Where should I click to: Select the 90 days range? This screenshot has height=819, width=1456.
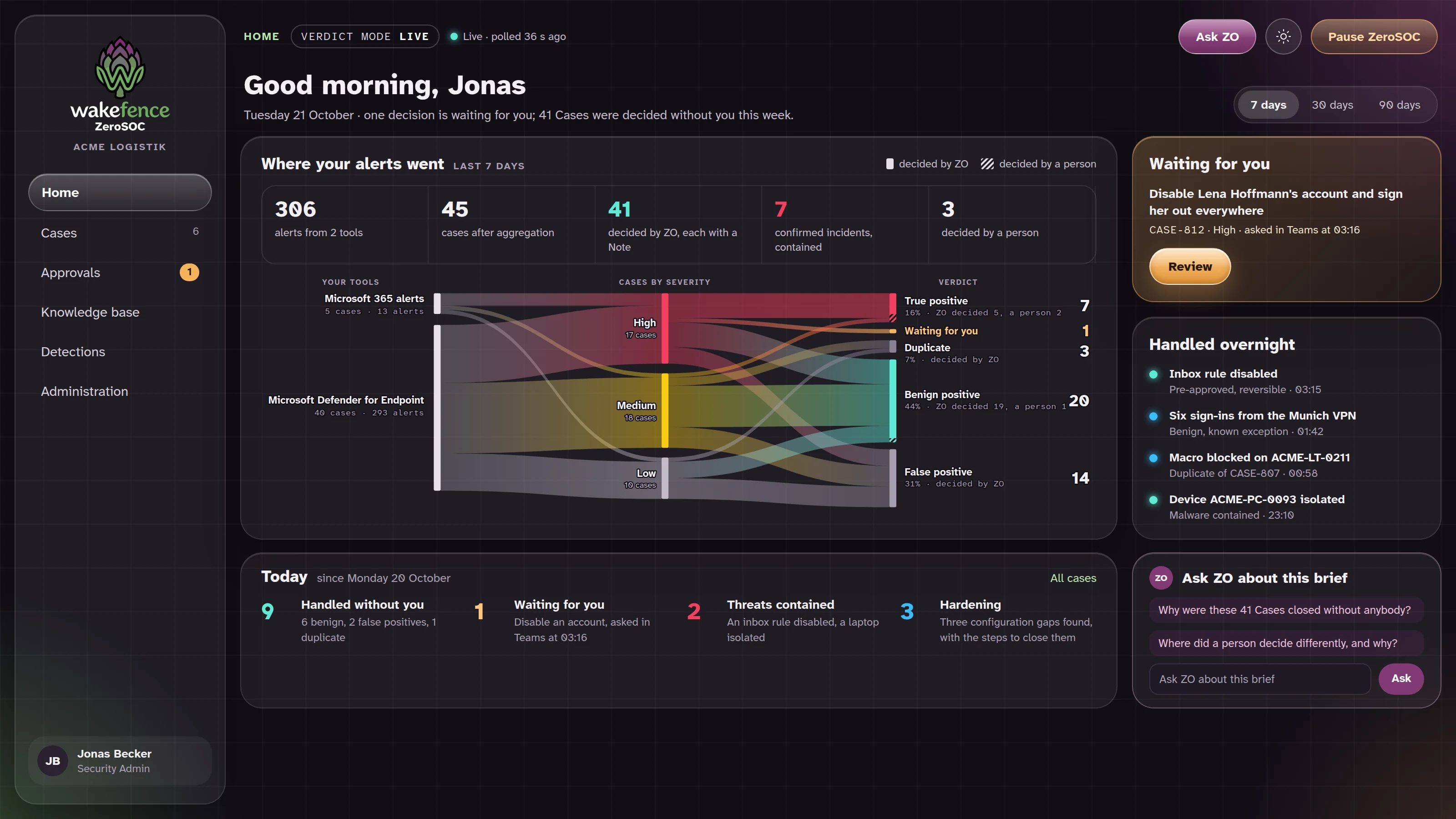[1399, 105]
